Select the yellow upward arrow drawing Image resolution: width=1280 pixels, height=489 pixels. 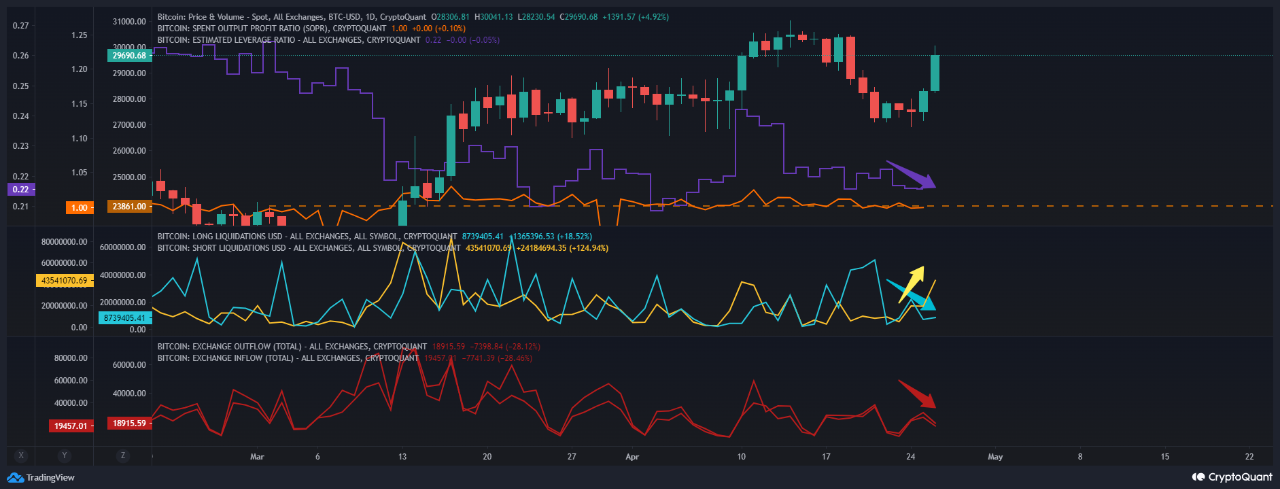(x=910, y=283)
